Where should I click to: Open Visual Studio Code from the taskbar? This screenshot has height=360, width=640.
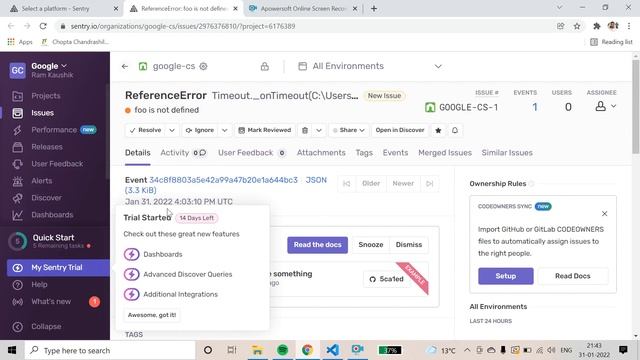point(332,350)
